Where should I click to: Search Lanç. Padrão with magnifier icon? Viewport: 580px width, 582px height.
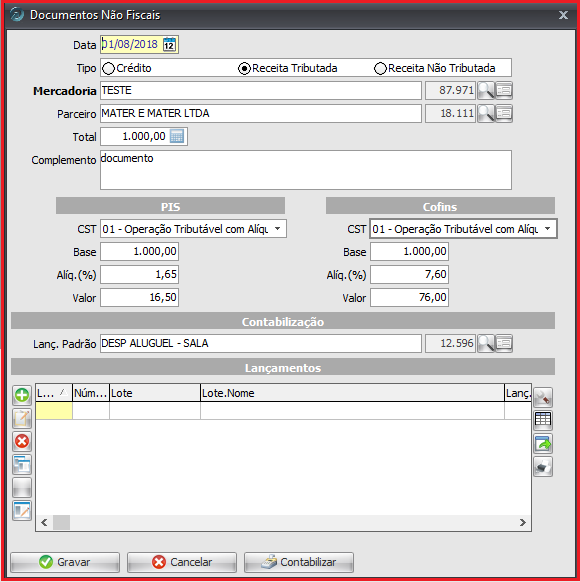pyautogui.click(x=486, y=343)
